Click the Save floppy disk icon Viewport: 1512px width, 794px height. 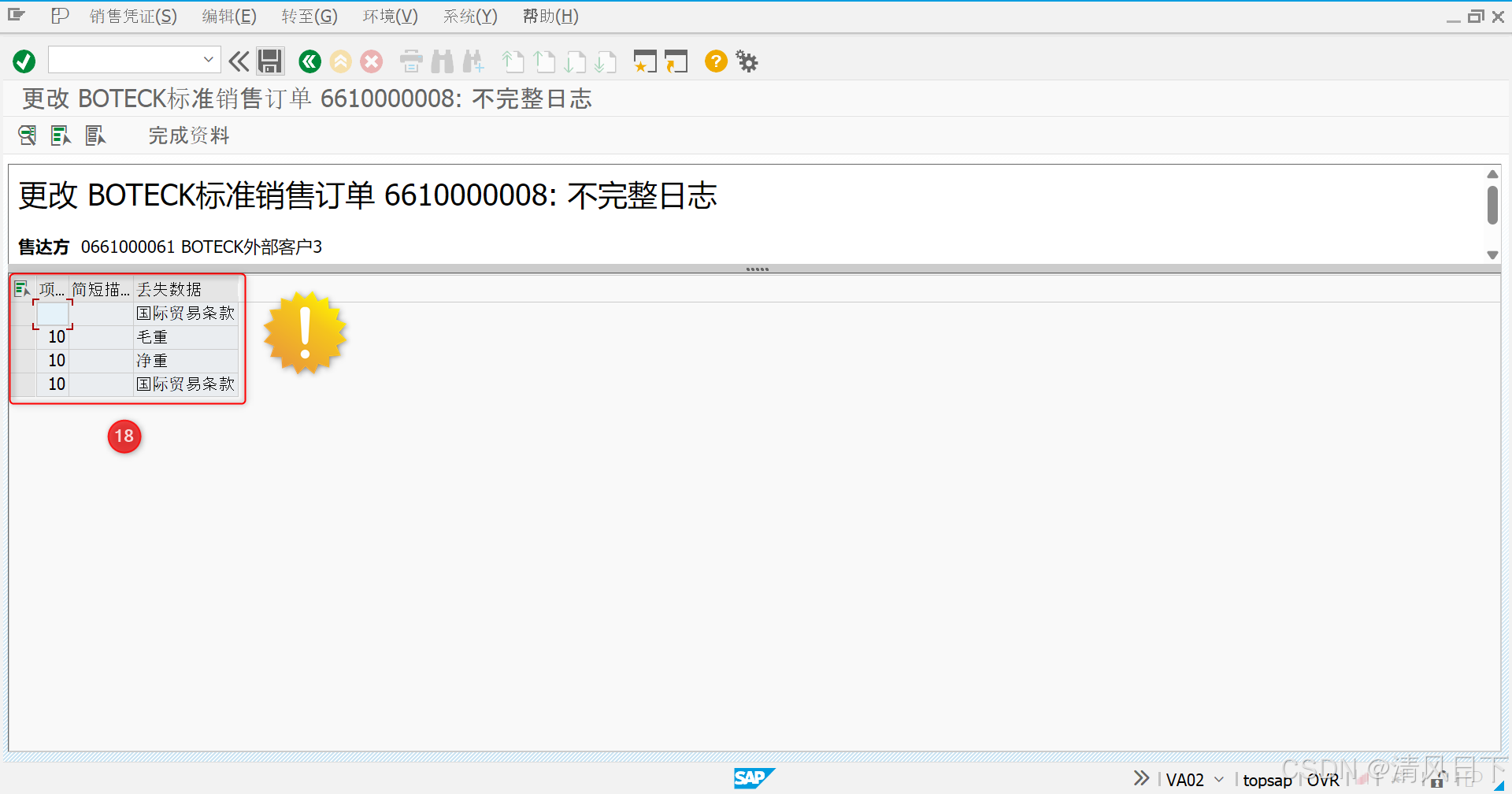270,61
